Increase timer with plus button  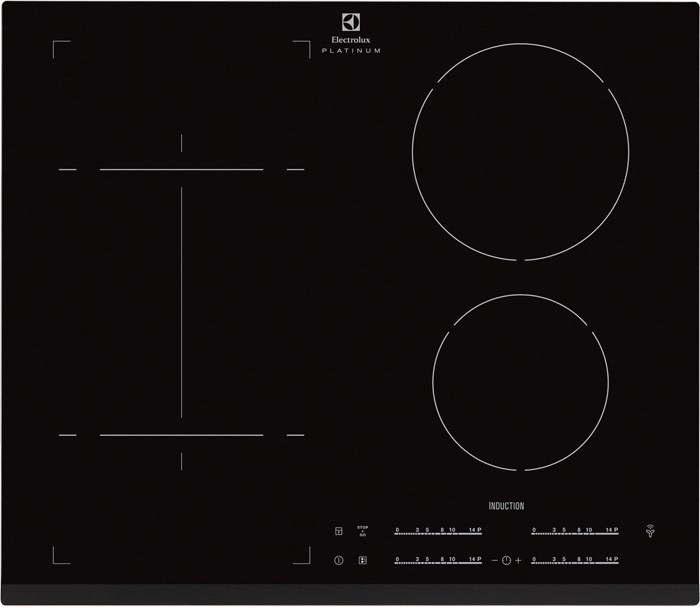point(519,560)
